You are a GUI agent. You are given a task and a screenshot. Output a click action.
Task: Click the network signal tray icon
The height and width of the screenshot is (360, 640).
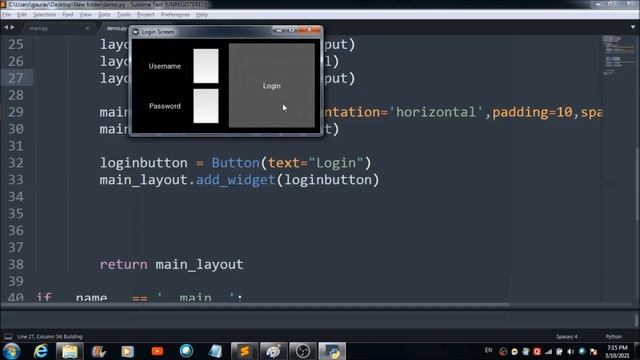[x=548, y=351]
